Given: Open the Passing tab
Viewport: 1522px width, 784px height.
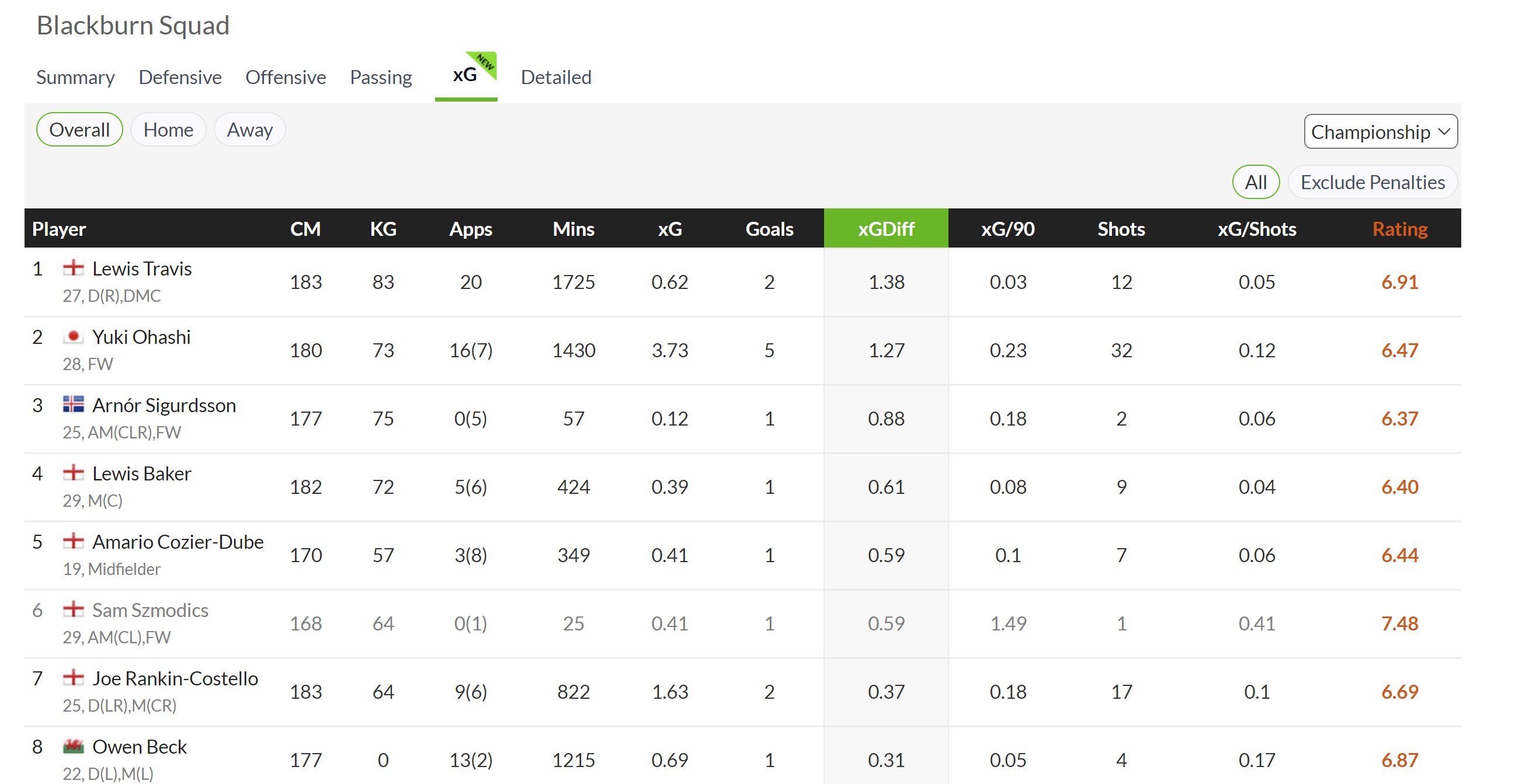Looking at the screenshot, I should point(381,76).
